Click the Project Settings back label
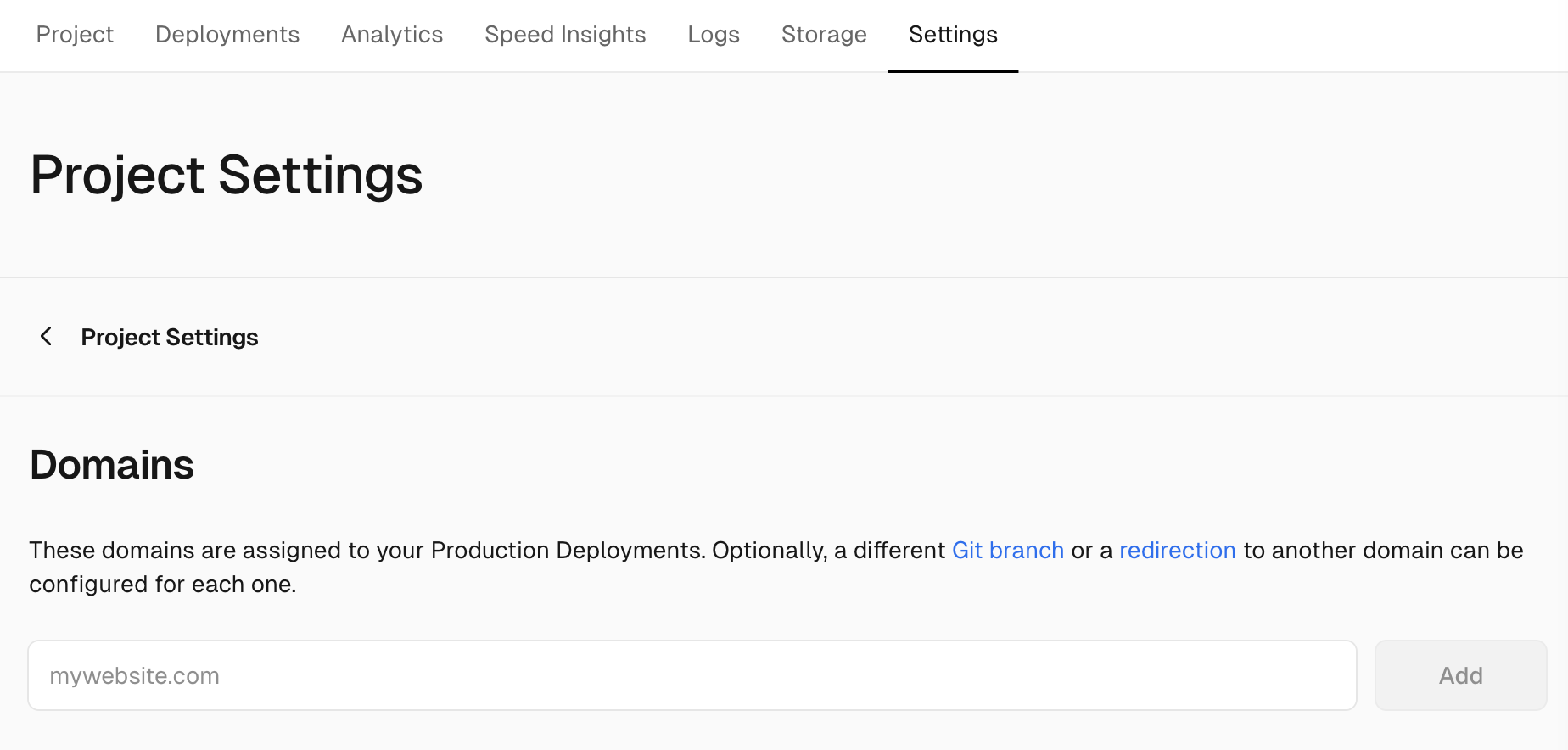The height and width of the screenshot is (750, 1568). (170, 338)
